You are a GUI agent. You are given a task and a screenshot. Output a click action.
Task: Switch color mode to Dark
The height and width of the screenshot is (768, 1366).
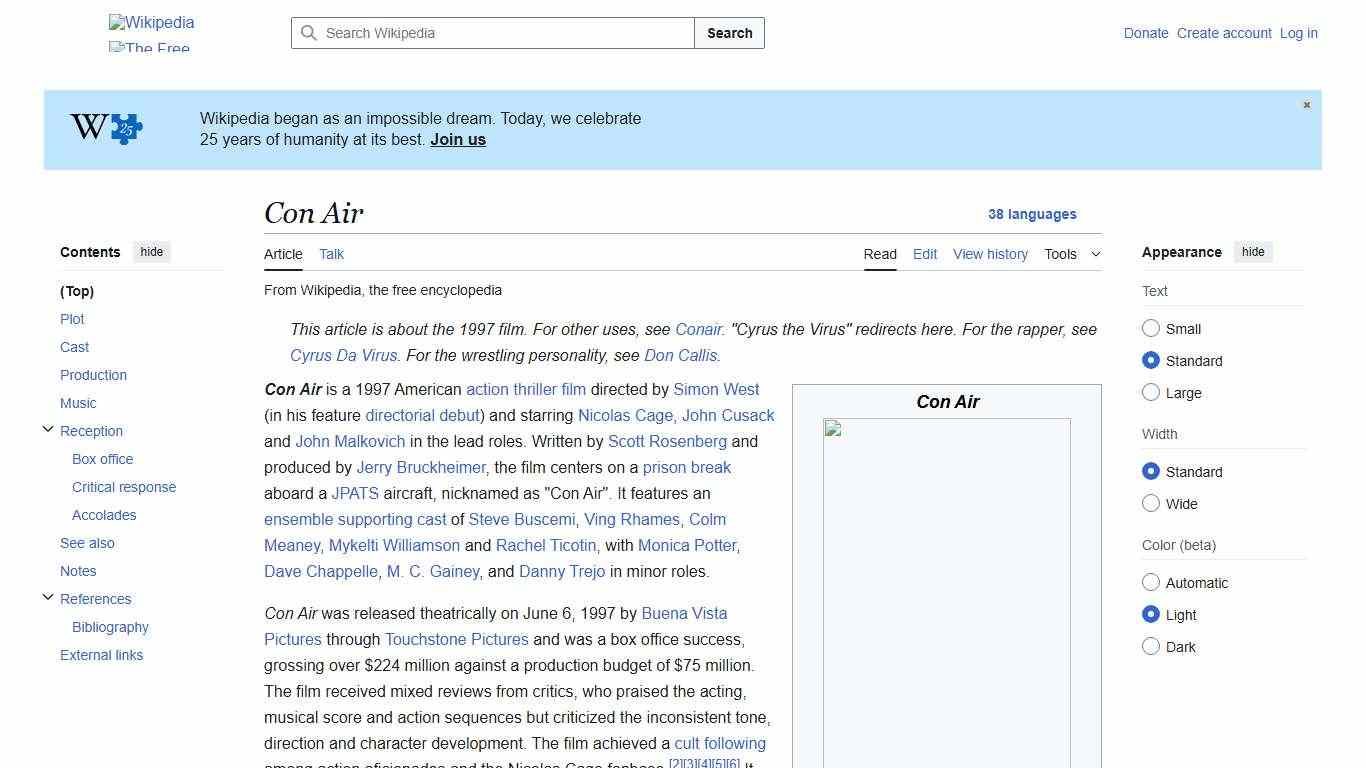[1151, 646]
